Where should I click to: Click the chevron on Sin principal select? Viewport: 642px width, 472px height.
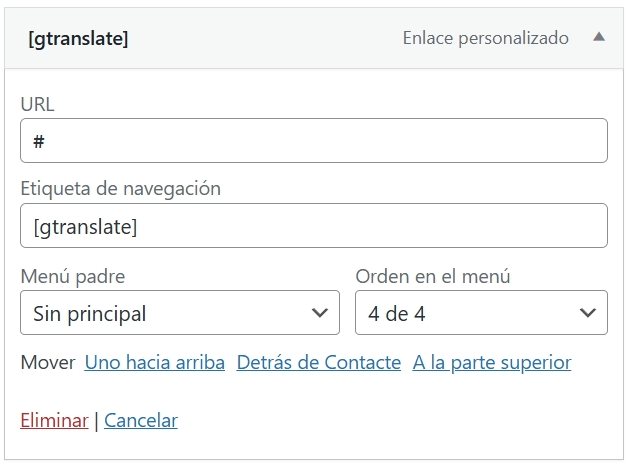pyautogui.click(x=320, y=313)
